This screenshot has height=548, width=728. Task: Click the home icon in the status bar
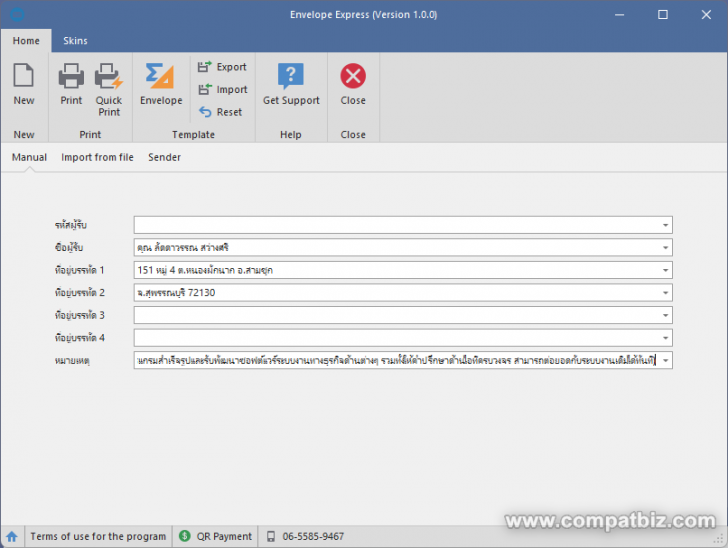[x=12, y=536]
